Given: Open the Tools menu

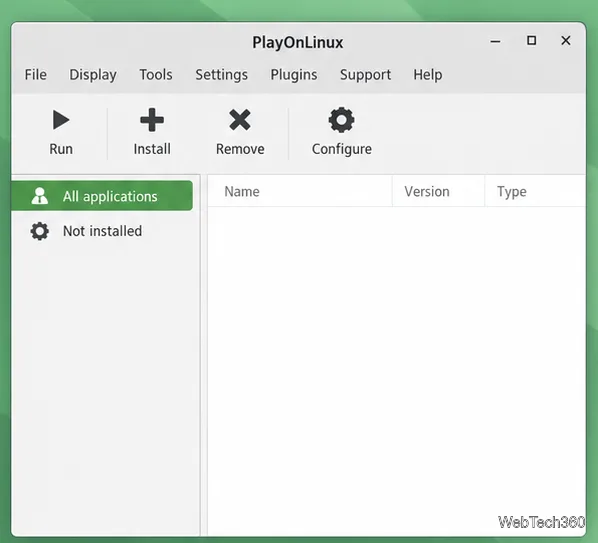Looking at the screenshot, I should click(x=156, y=74).
